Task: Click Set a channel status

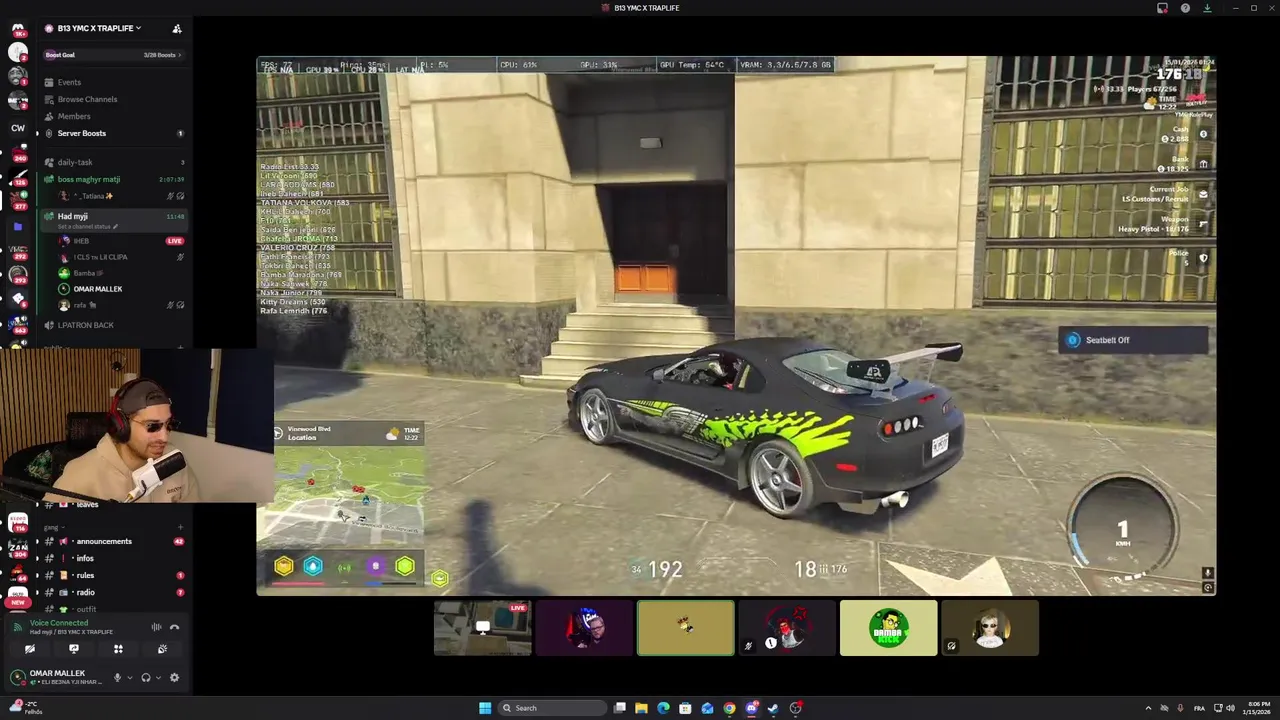Action: click(88, 227)
